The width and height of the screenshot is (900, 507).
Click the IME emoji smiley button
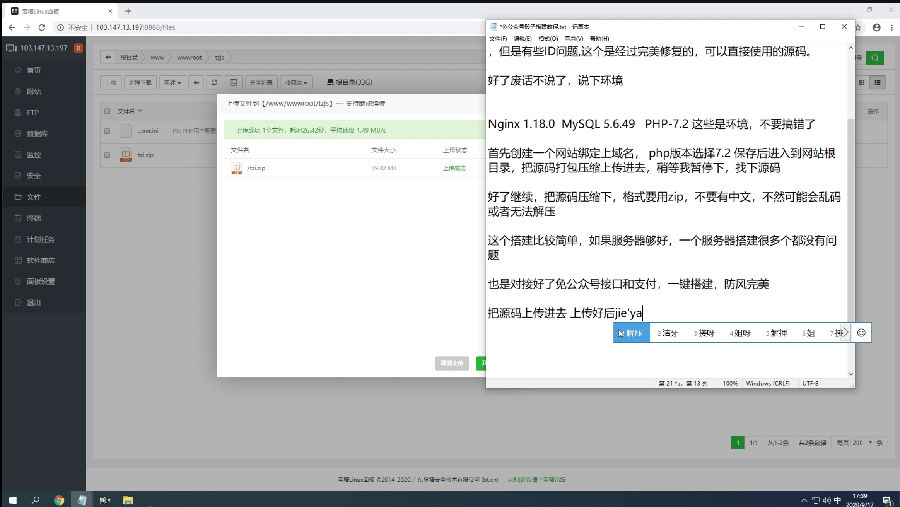pos(862,332)
